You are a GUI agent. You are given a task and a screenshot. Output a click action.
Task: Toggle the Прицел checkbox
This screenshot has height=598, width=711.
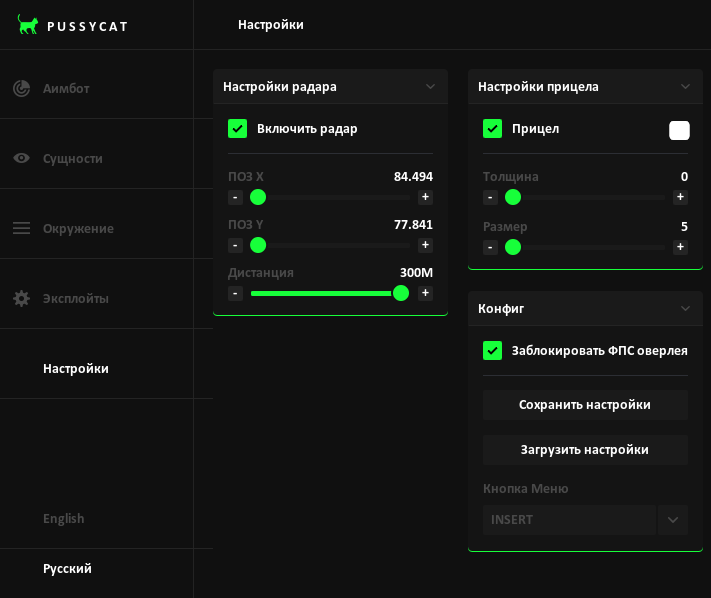click(x=492, y=128)
